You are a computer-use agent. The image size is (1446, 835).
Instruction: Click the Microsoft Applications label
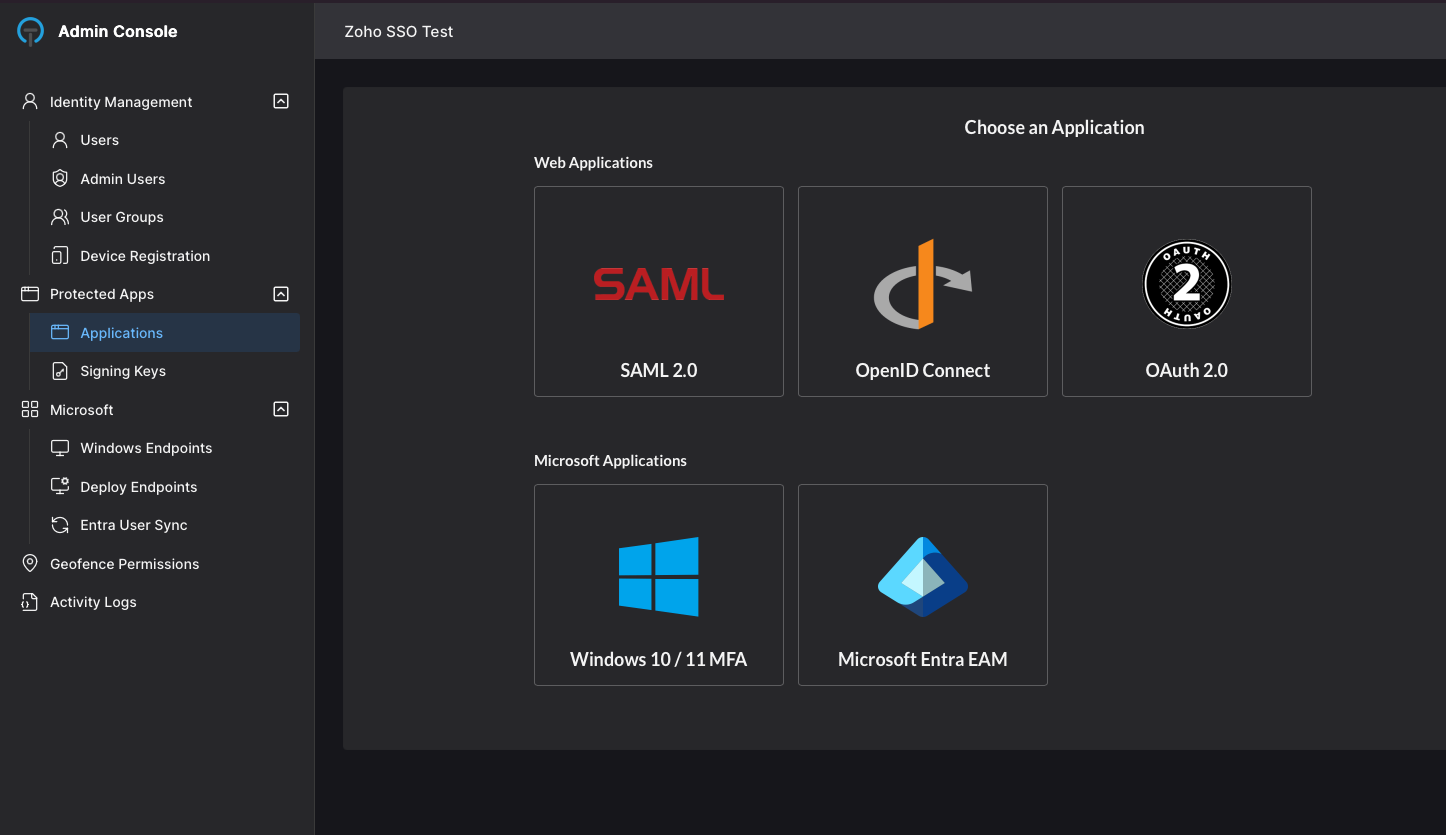coord(611,461)
